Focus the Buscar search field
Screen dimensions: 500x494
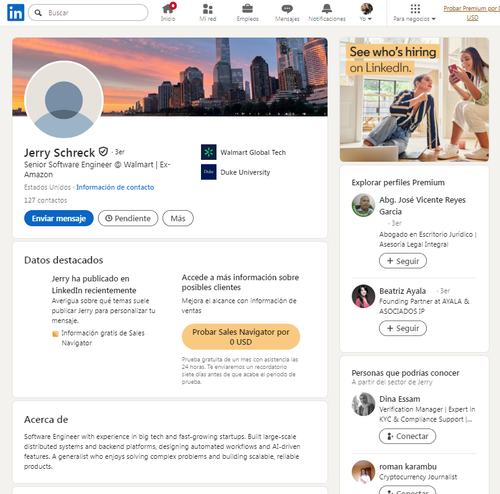tap(88, 13)
